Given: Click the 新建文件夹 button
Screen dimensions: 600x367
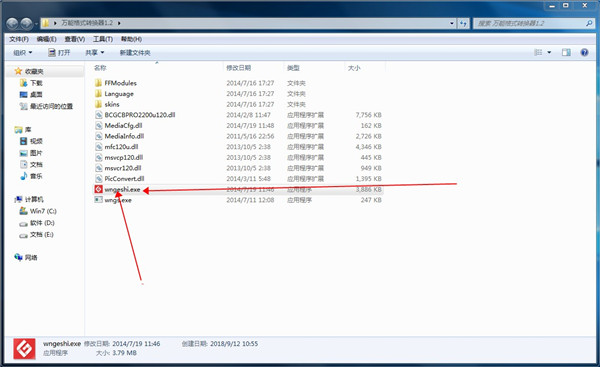Looking at the screenshot, I should point(135,52).
